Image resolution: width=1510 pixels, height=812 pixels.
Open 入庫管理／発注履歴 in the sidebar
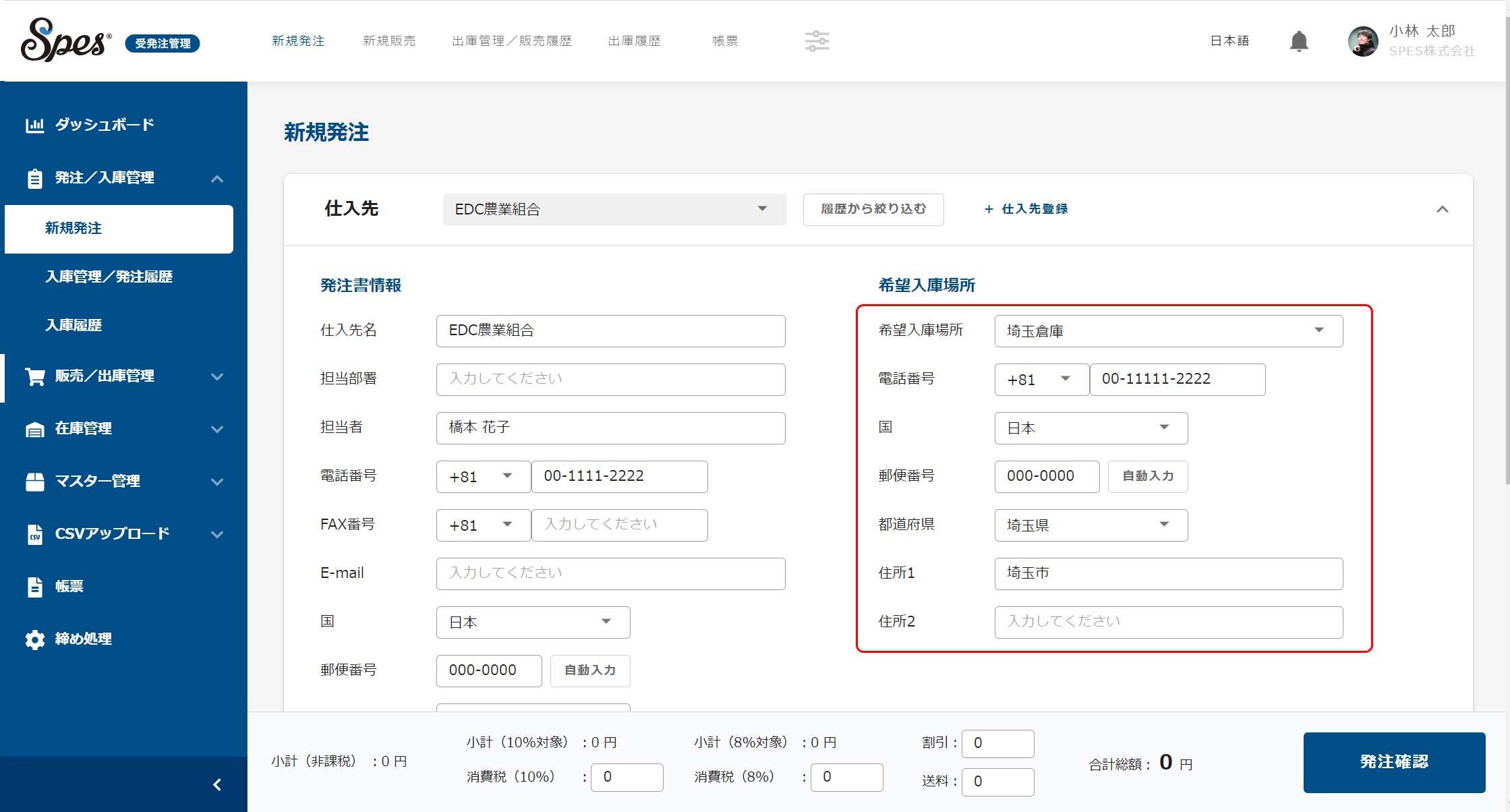[x=109, y=277]
